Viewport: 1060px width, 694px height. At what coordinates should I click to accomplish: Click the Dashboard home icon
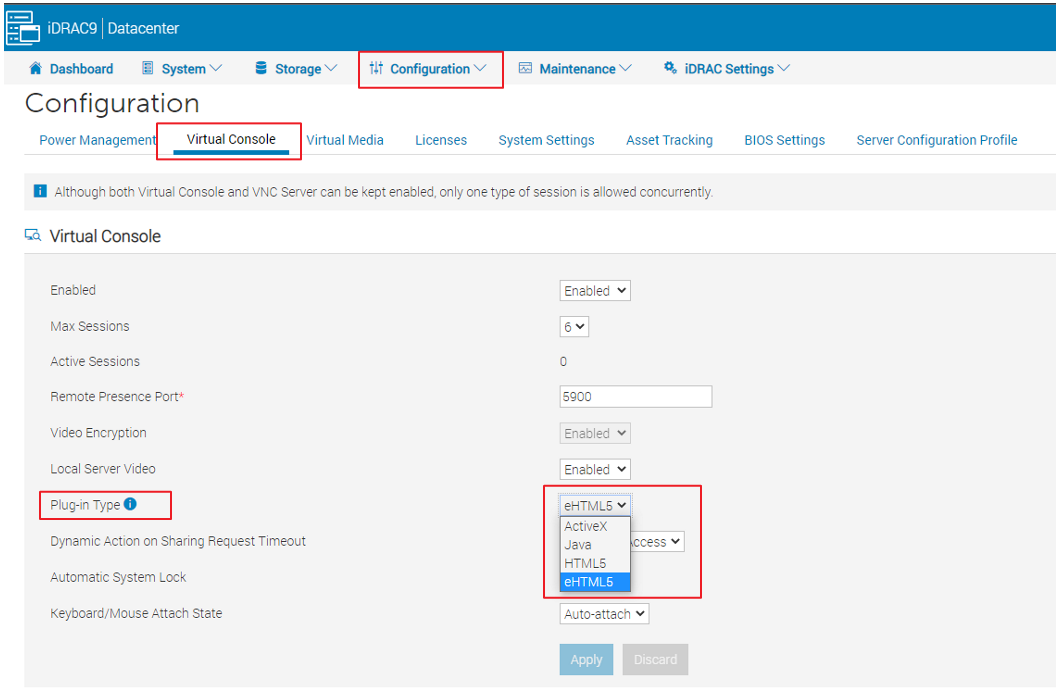36,68
